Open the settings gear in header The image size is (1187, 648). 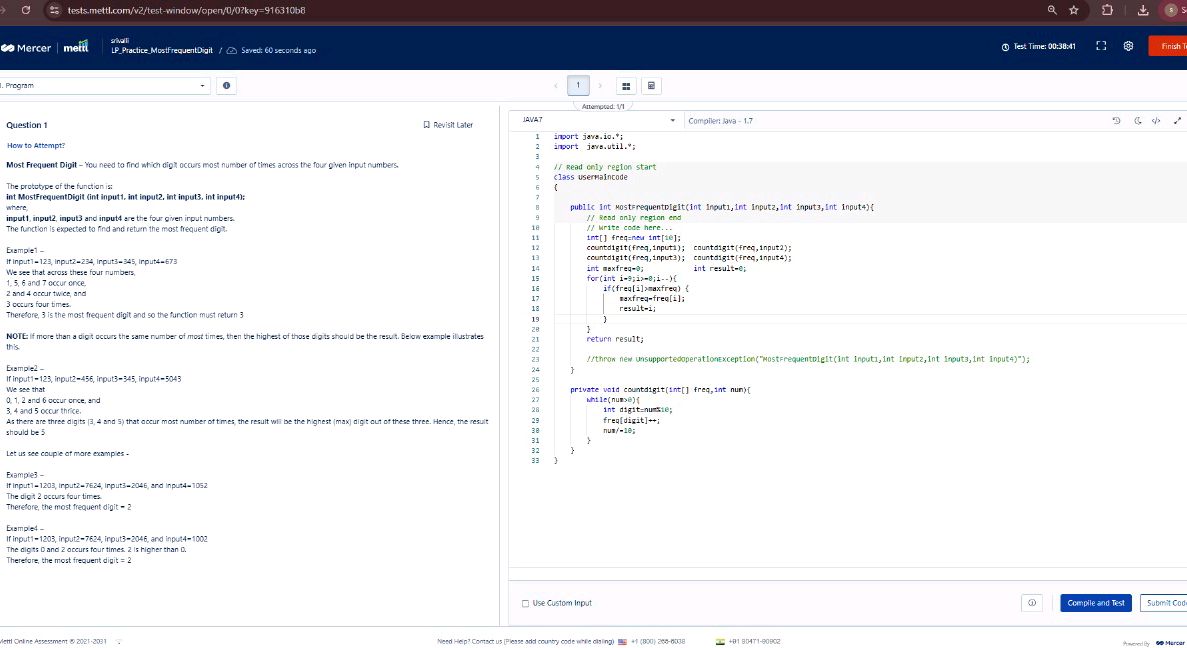click(1128, 46)
